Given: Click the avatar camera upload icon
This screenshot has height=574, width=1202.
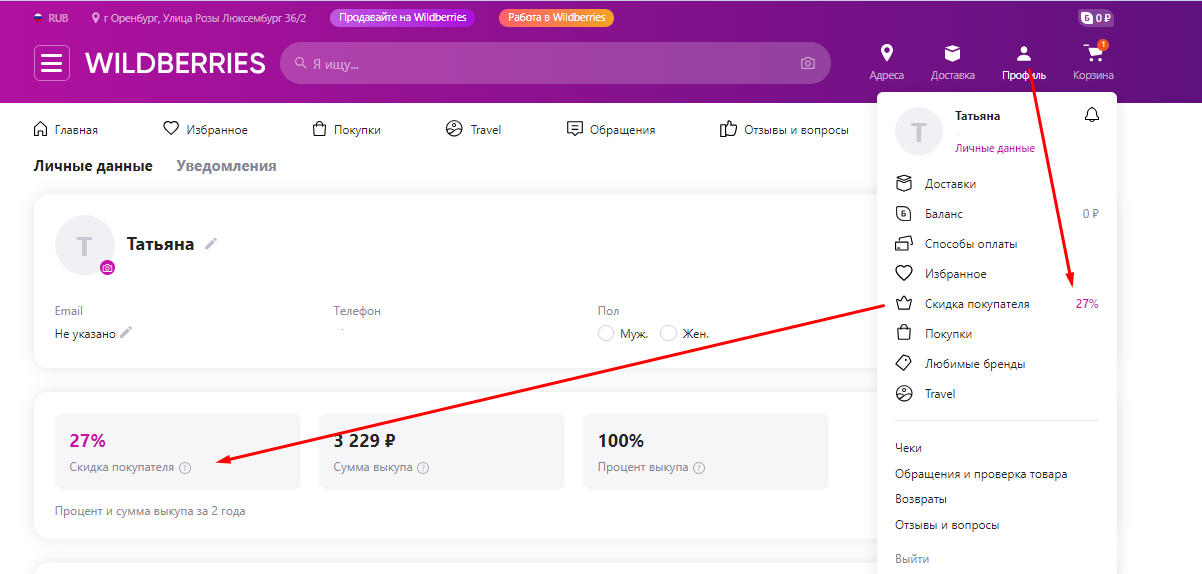Looking at the screenshot, I should (107, 268).
